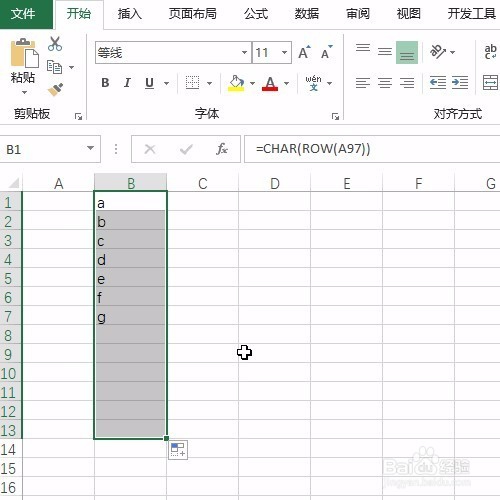
Task: Expand the Copy options arrow
Action: pyautogui.click(x=71, y=67)
